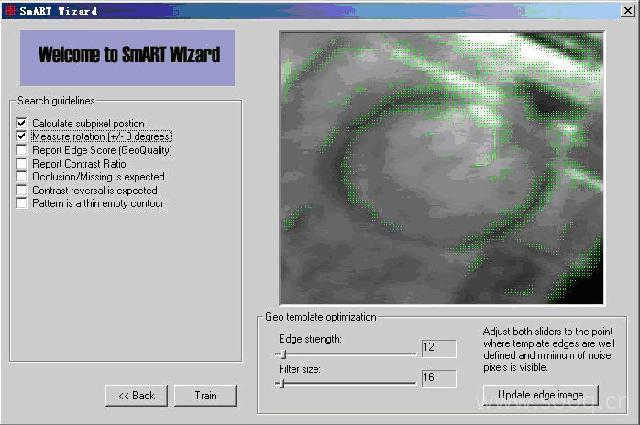
Task: Minimize the SmART Wizard window
Action: click(594, 9)
